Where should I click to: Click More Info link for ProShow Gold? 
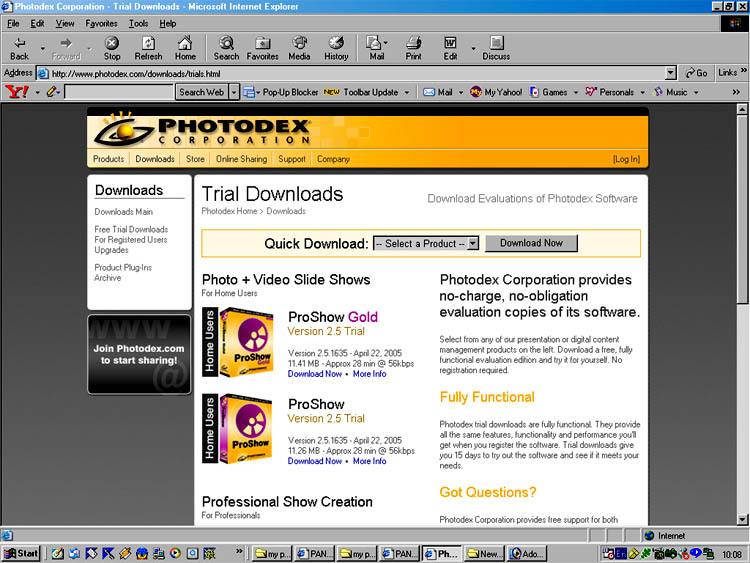tap(369, 374)
